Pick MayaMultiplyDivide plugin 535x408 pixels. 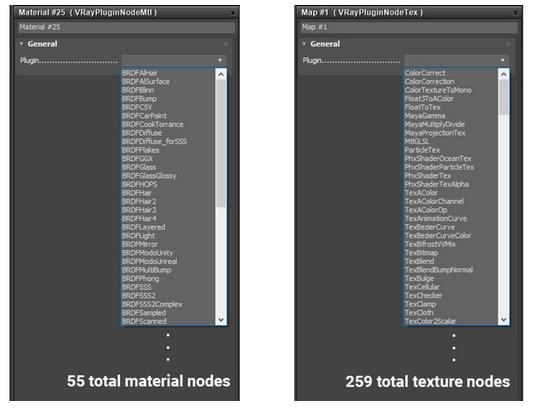tap(435, 124)
